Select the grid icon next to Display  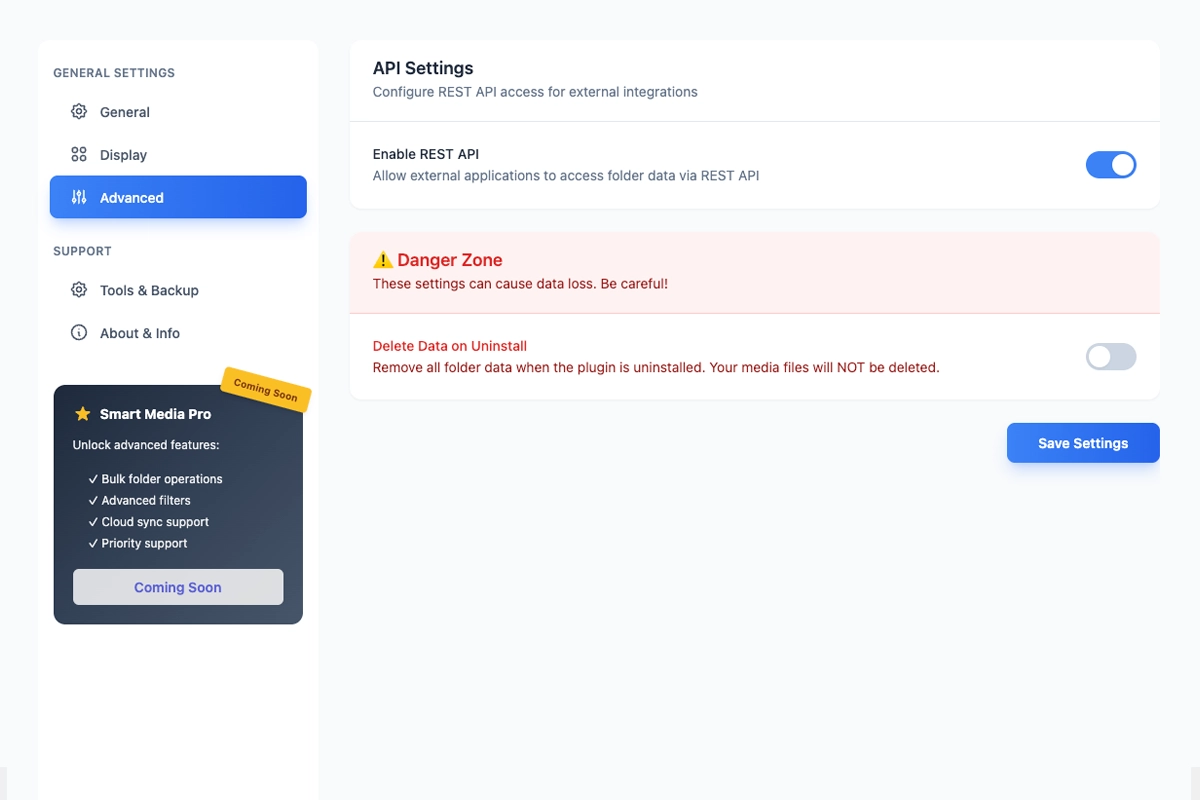pyautogui.click(x=79, y=154)
